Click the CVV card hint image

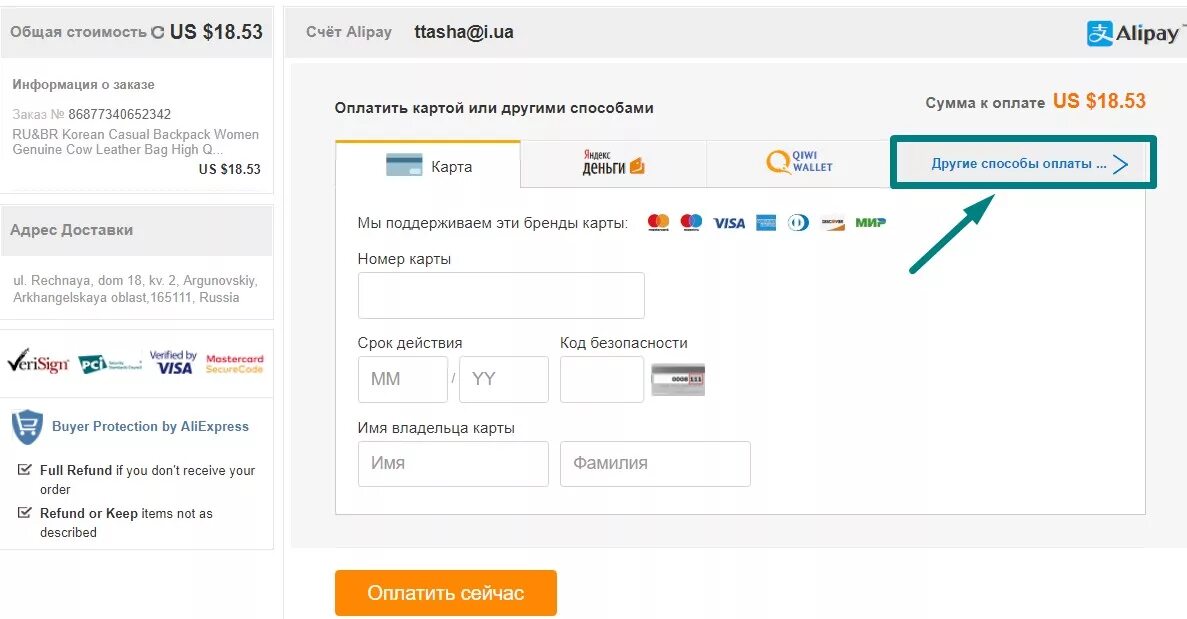pos(678,379)
